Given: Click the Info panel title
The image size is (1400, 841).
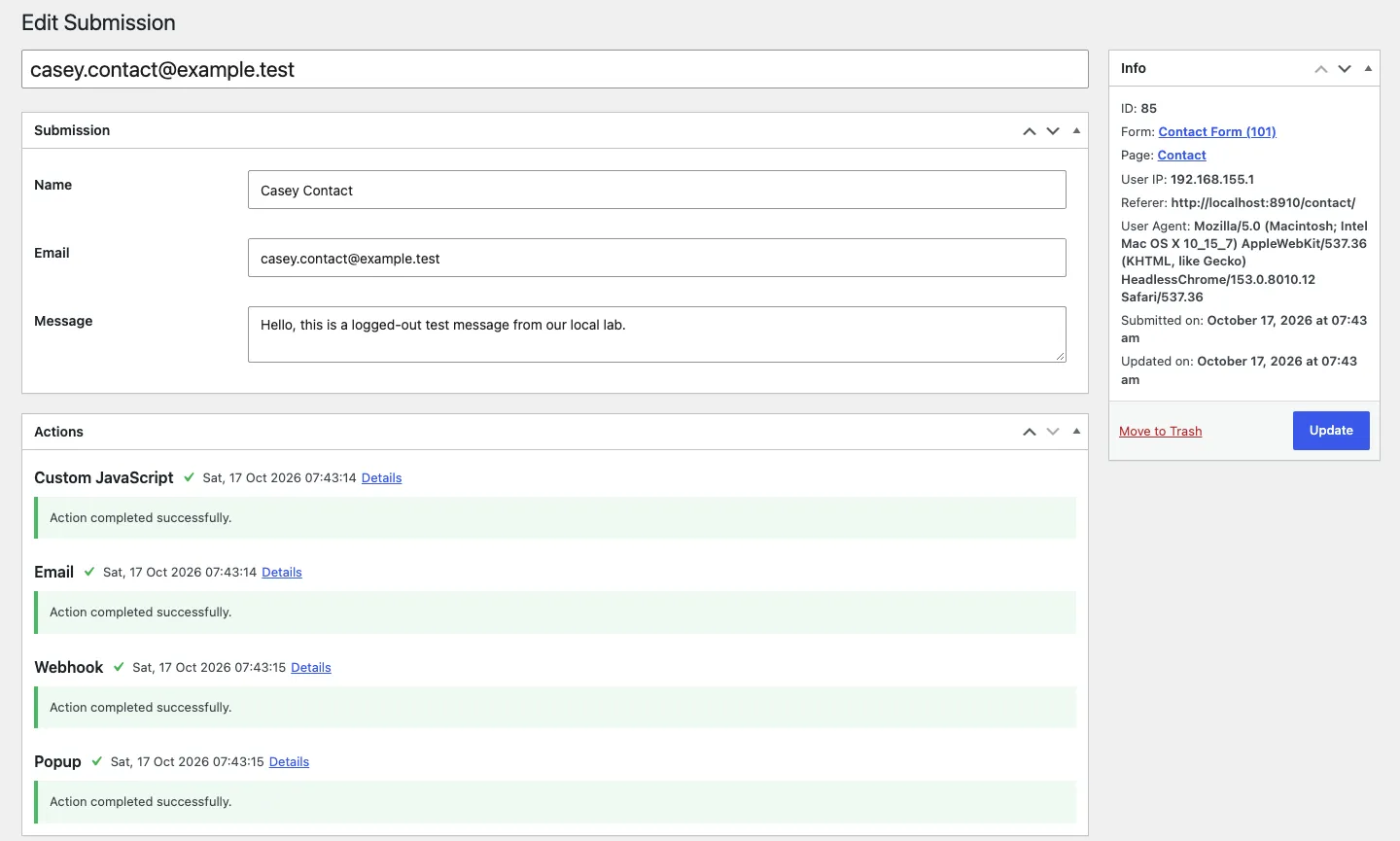Looking at the screenshot, I should click(1134, 68).
